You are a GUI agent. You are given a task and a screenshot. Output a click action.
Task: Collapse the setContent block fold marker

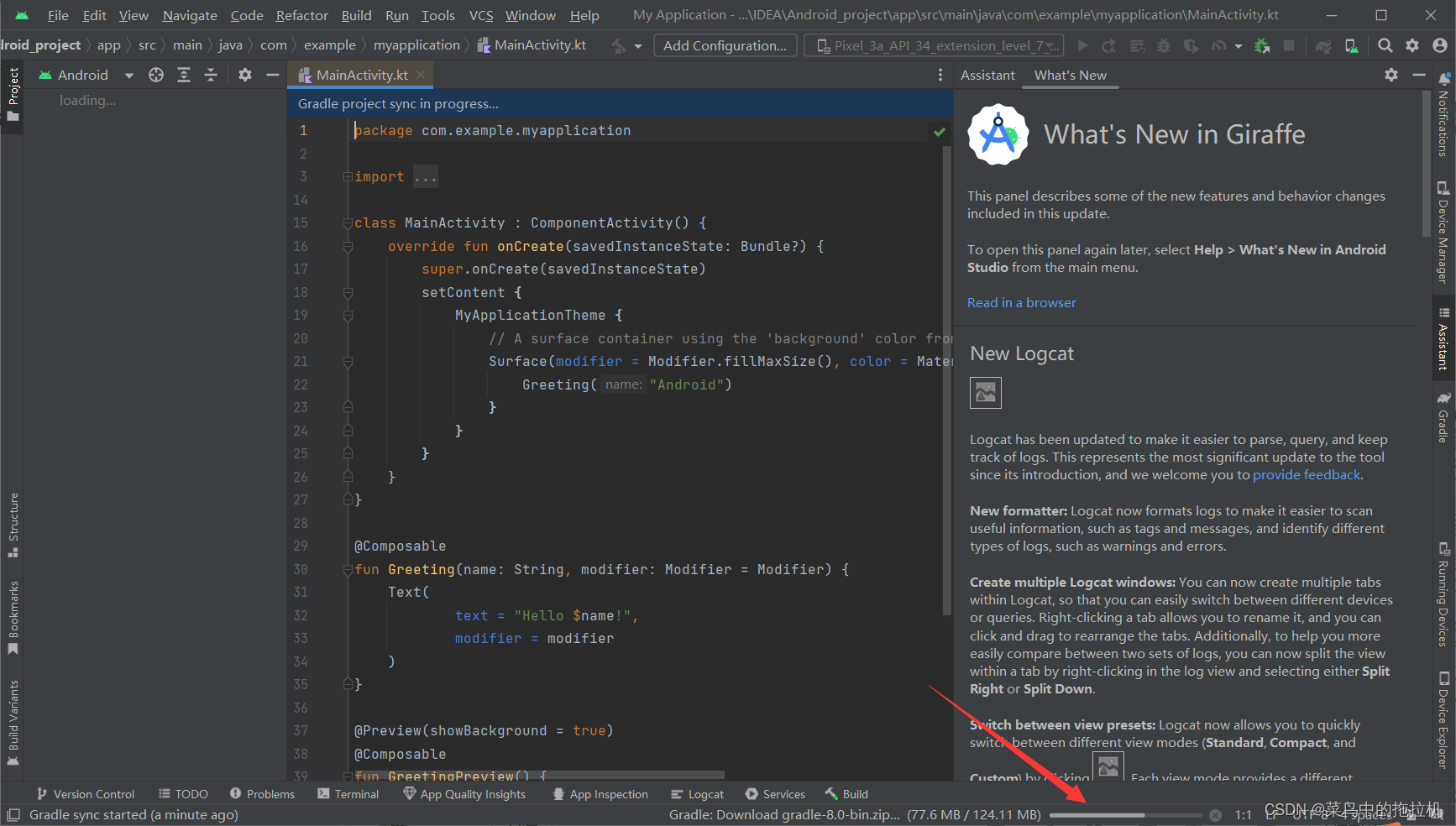(x=348, y=293)
